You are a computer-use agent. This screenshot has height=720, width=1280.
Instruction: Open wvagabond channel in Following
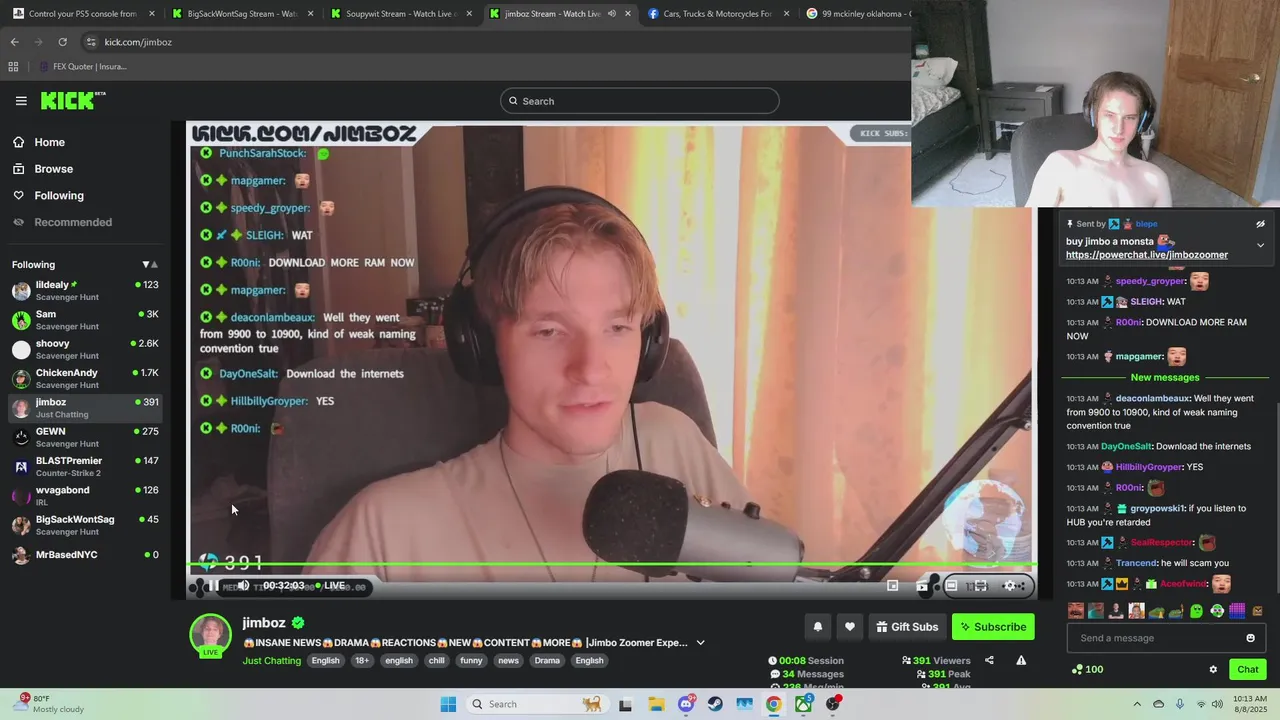(85, 495)
